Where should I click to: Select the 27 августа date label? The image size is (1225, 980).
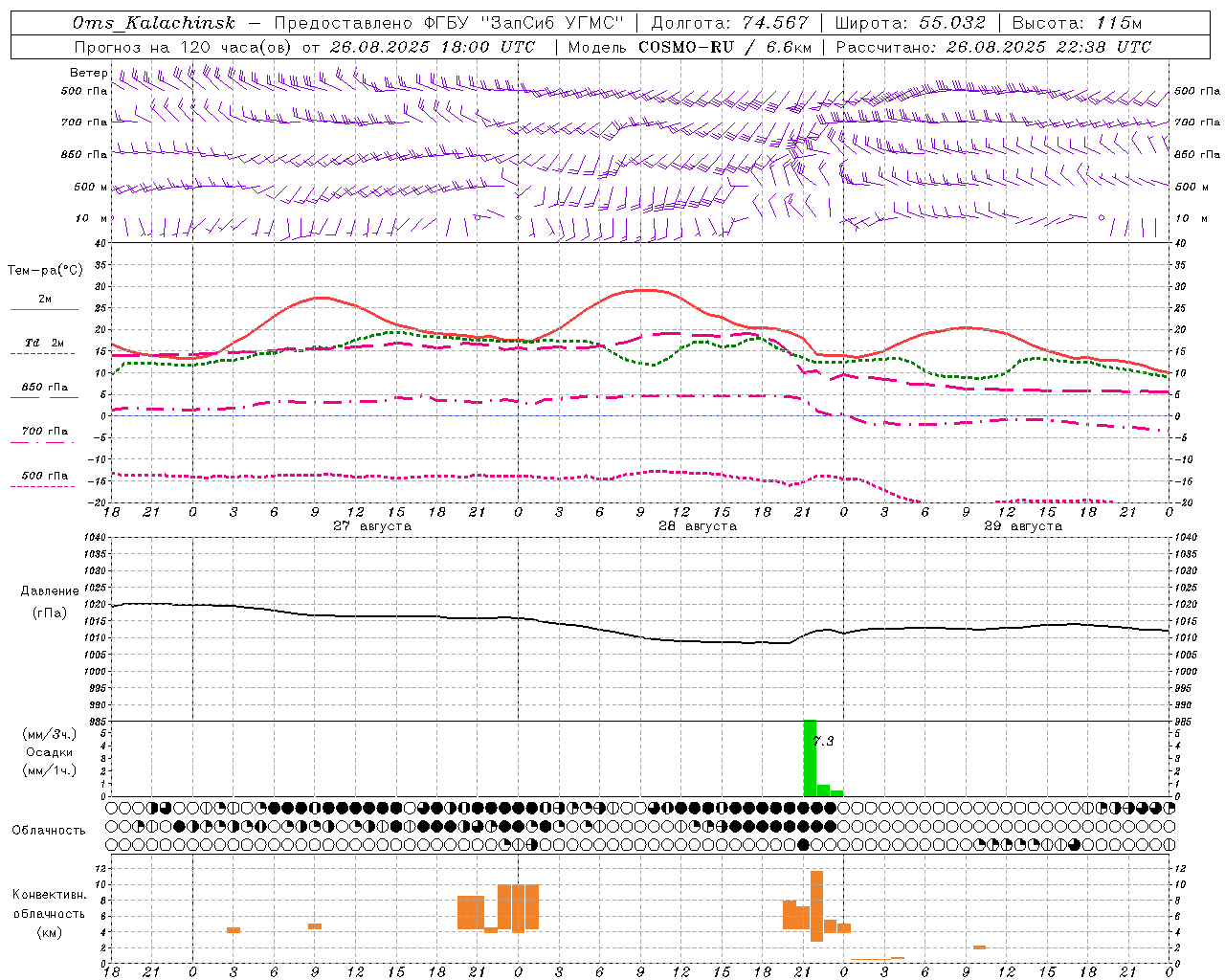coord(372,526)
